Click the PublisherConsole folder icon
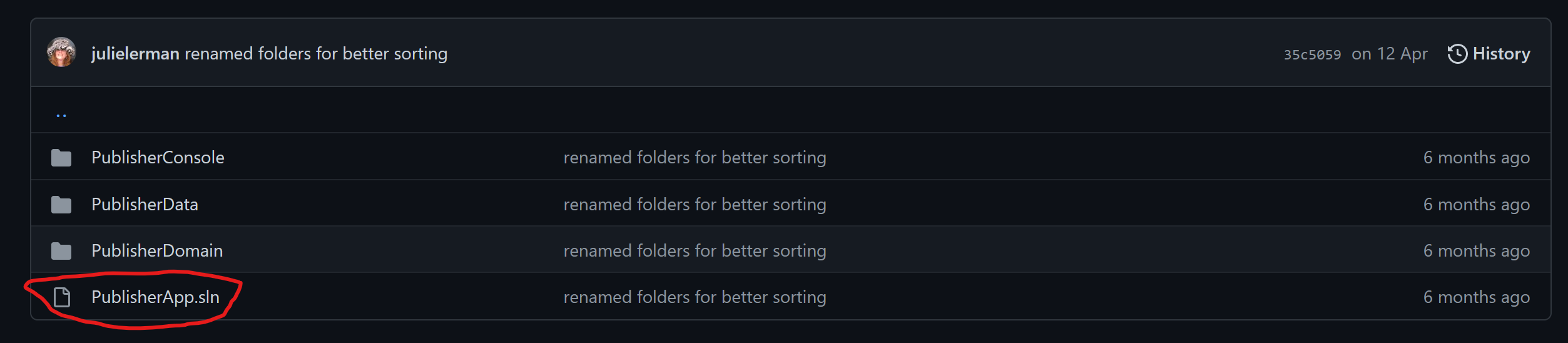The height and width of the screenshot is (343, 1568). [x=61, y=158]
